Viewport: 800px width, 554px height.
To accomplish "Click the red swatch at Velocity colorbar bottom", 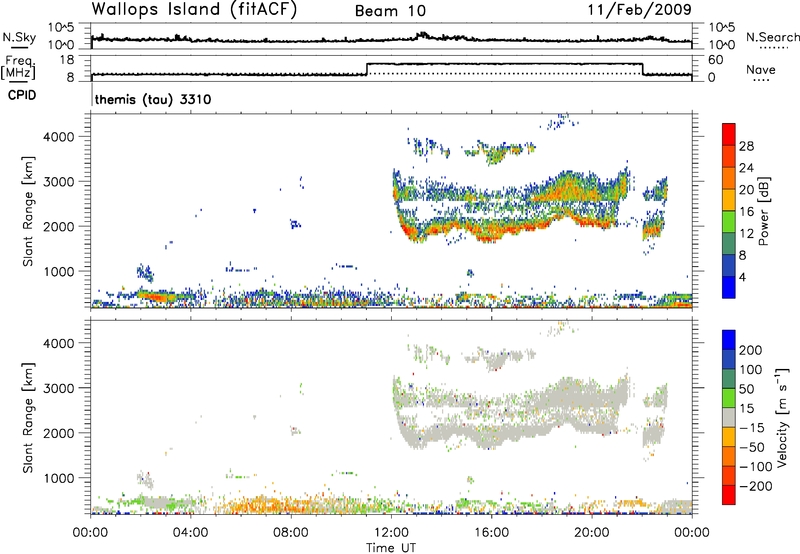I will pos(729,495).
